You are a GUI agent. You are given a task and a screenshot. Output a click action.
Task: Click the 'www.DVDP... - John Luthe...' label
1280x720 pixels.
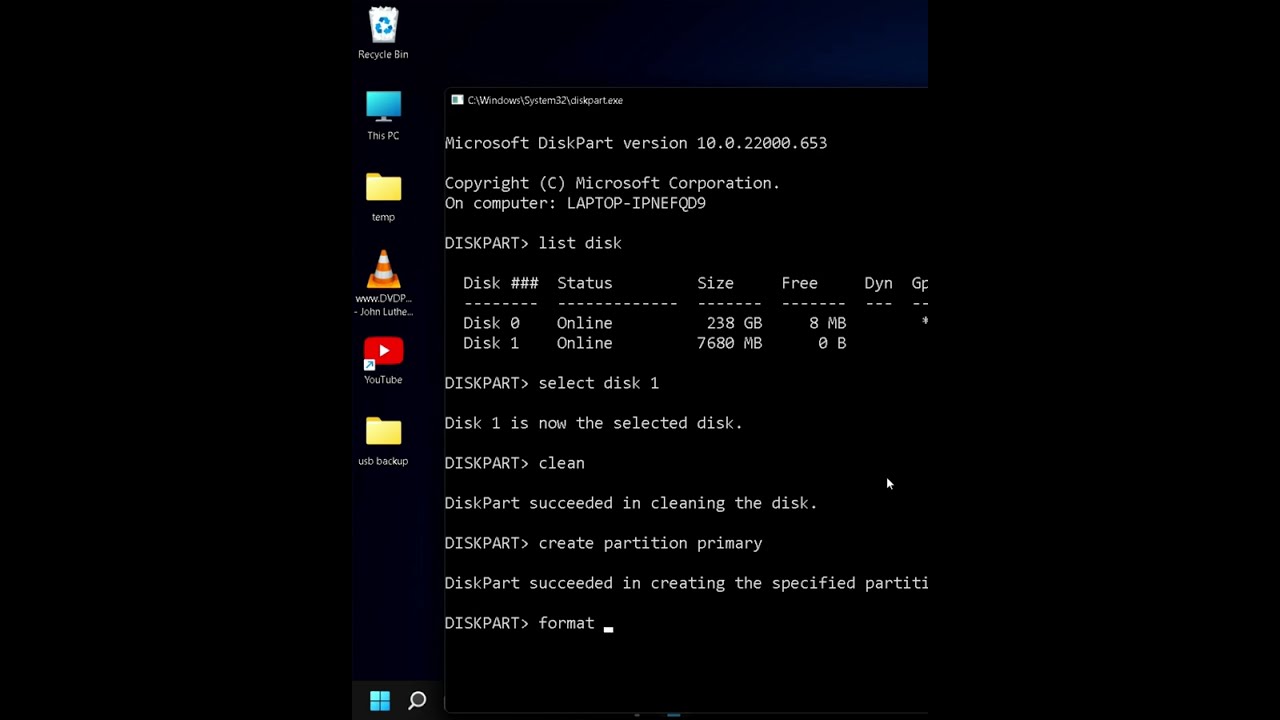(383, 305)
